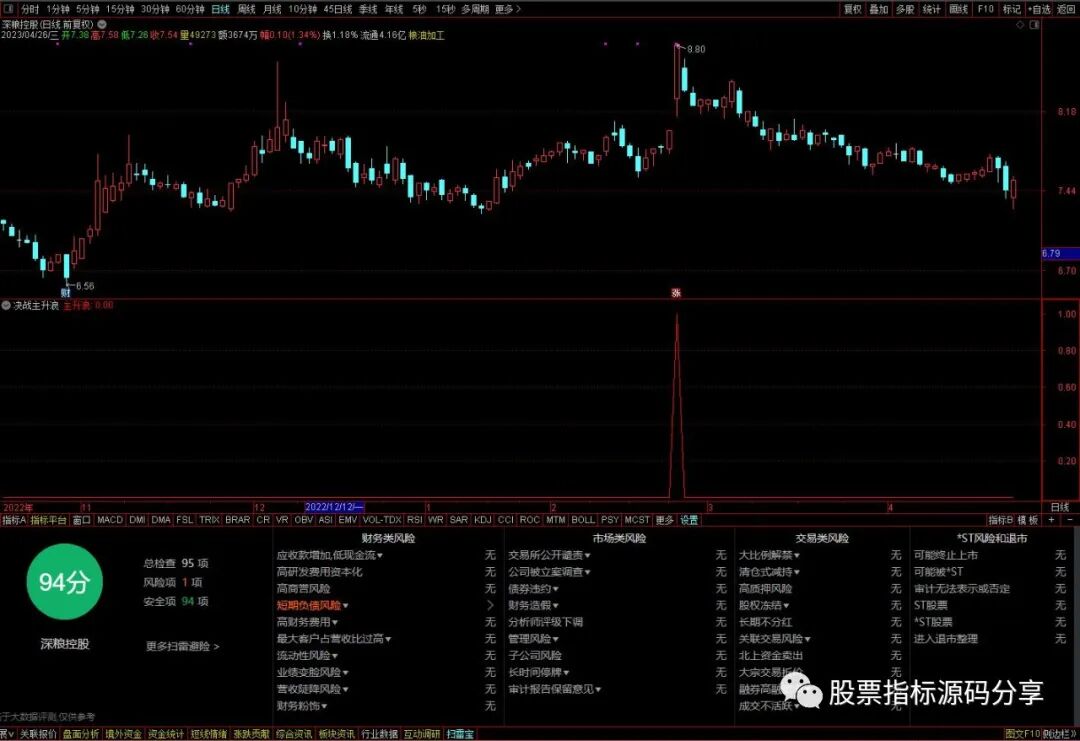
Task: Select the 画线 drawing tool
Action: [959, 9]
